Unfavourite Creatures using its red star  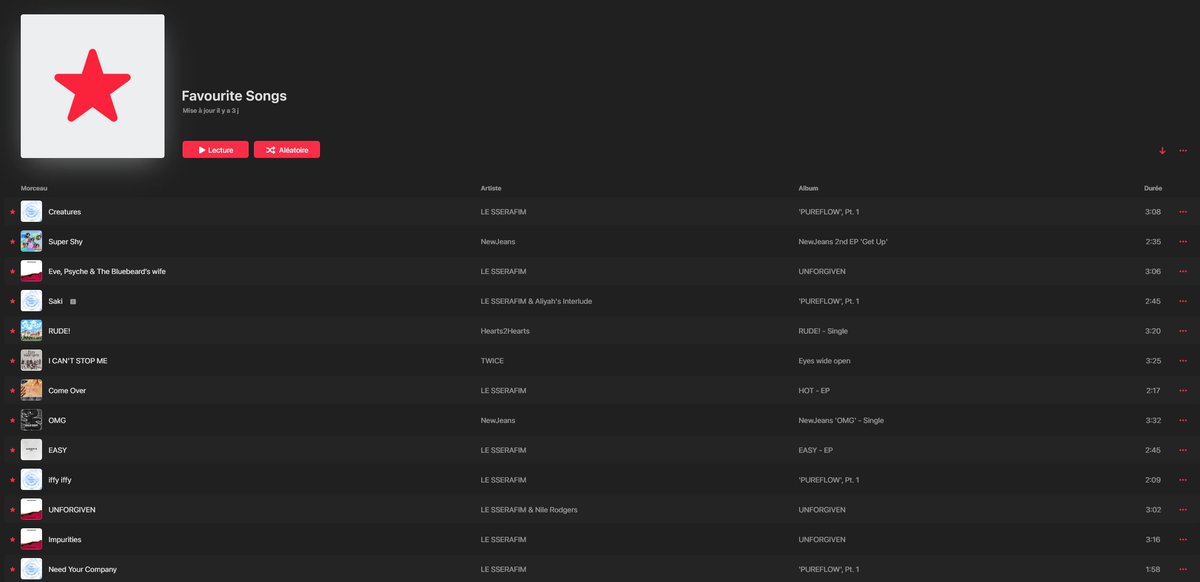point(13,212)
